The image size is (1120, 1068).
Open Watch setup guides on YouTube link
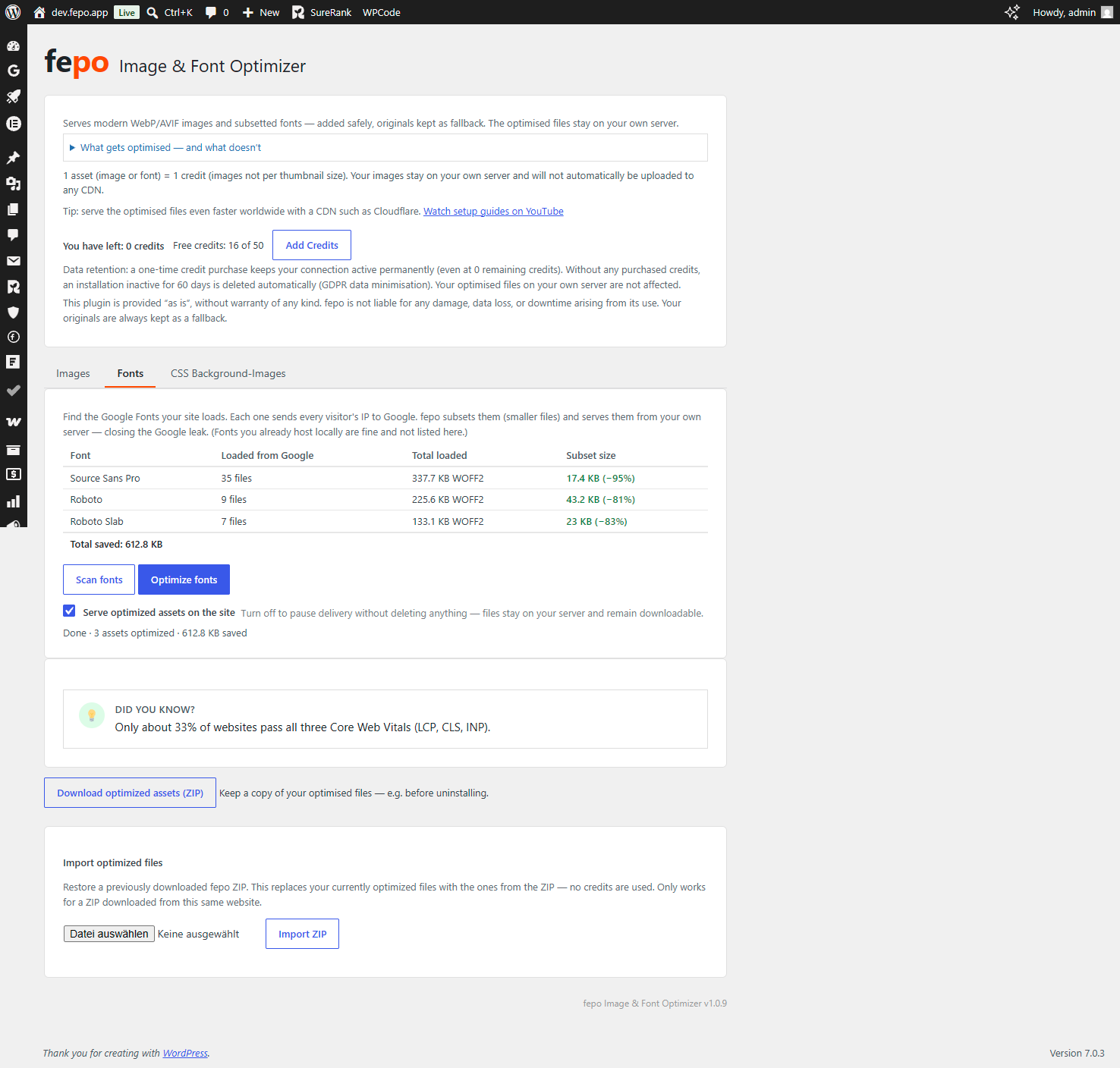point(493,211)
